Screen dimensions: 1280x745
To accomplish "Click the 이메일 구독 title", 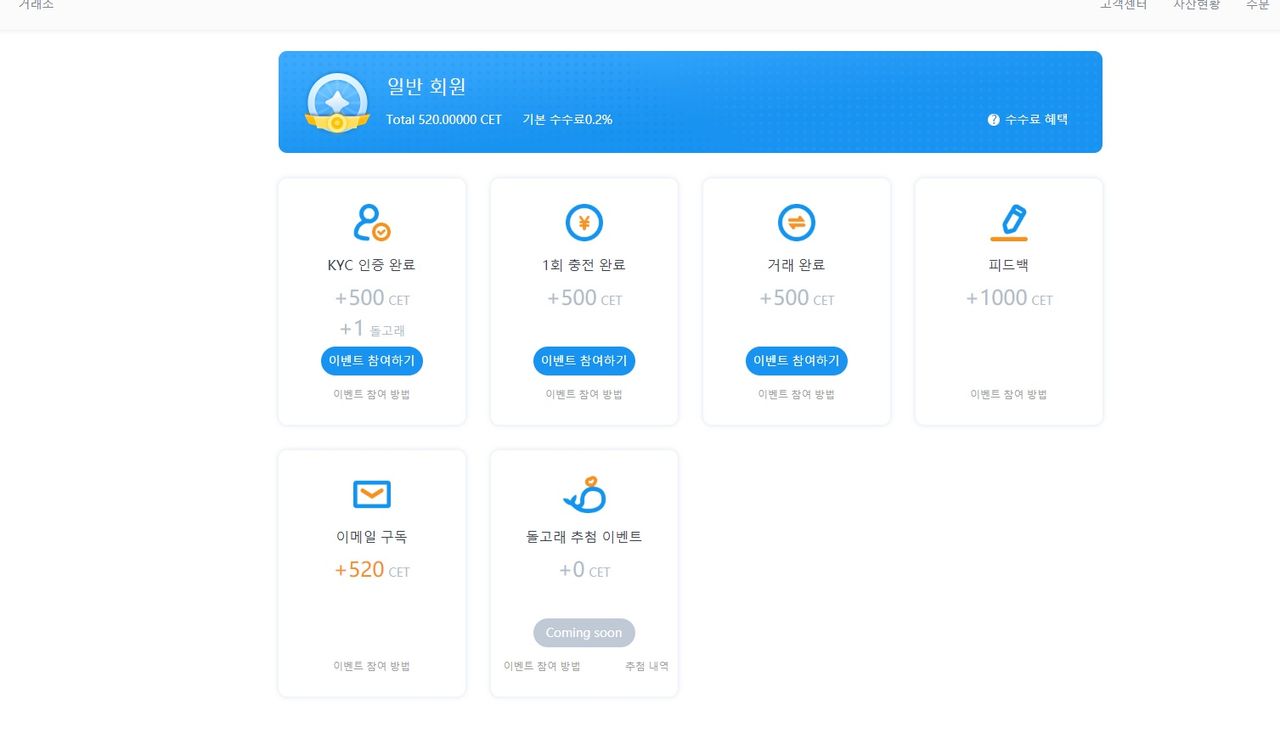I will pos(372,538).
